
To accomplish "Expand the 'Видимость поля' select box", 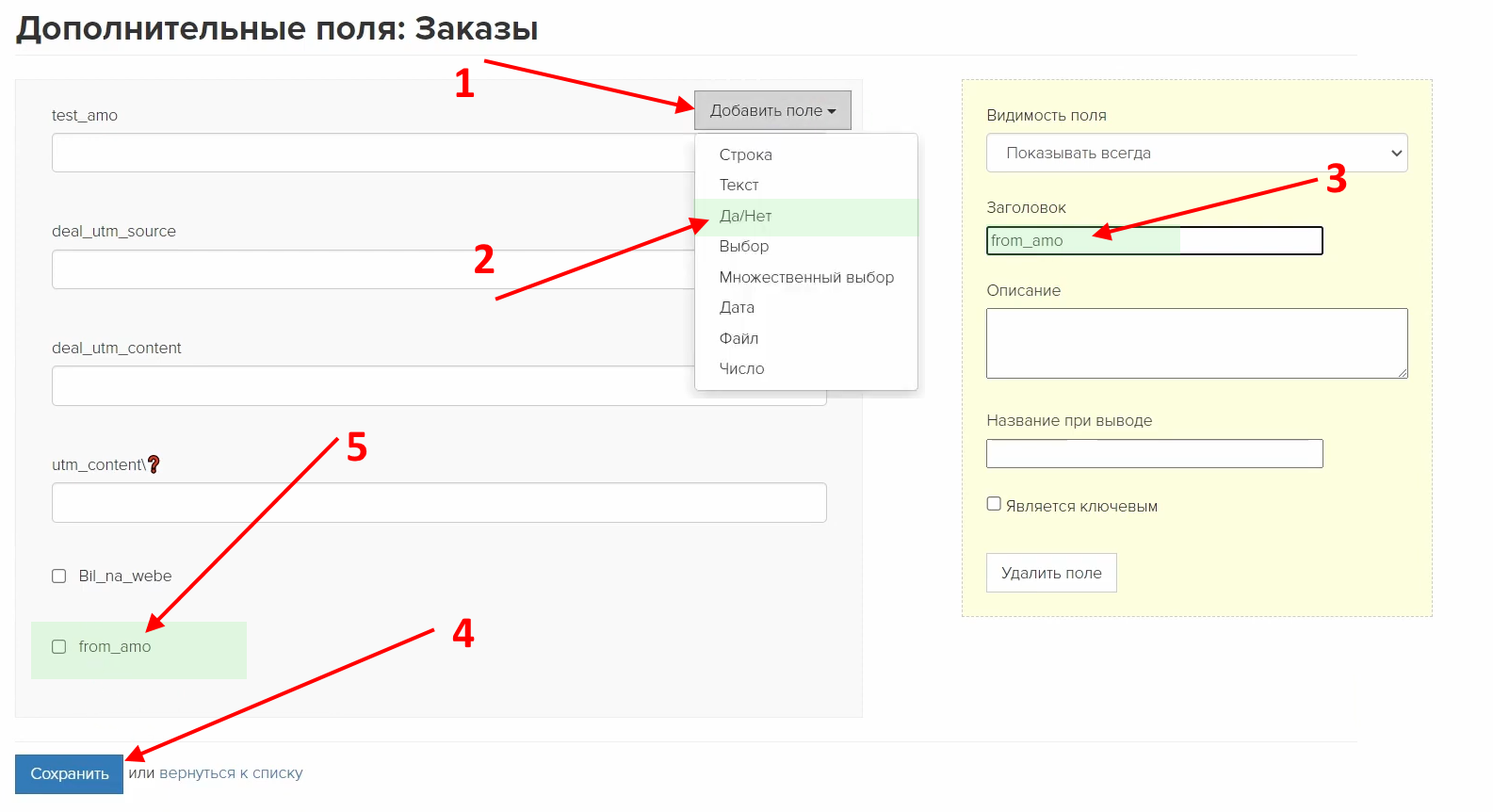I will click(1196, 153).
